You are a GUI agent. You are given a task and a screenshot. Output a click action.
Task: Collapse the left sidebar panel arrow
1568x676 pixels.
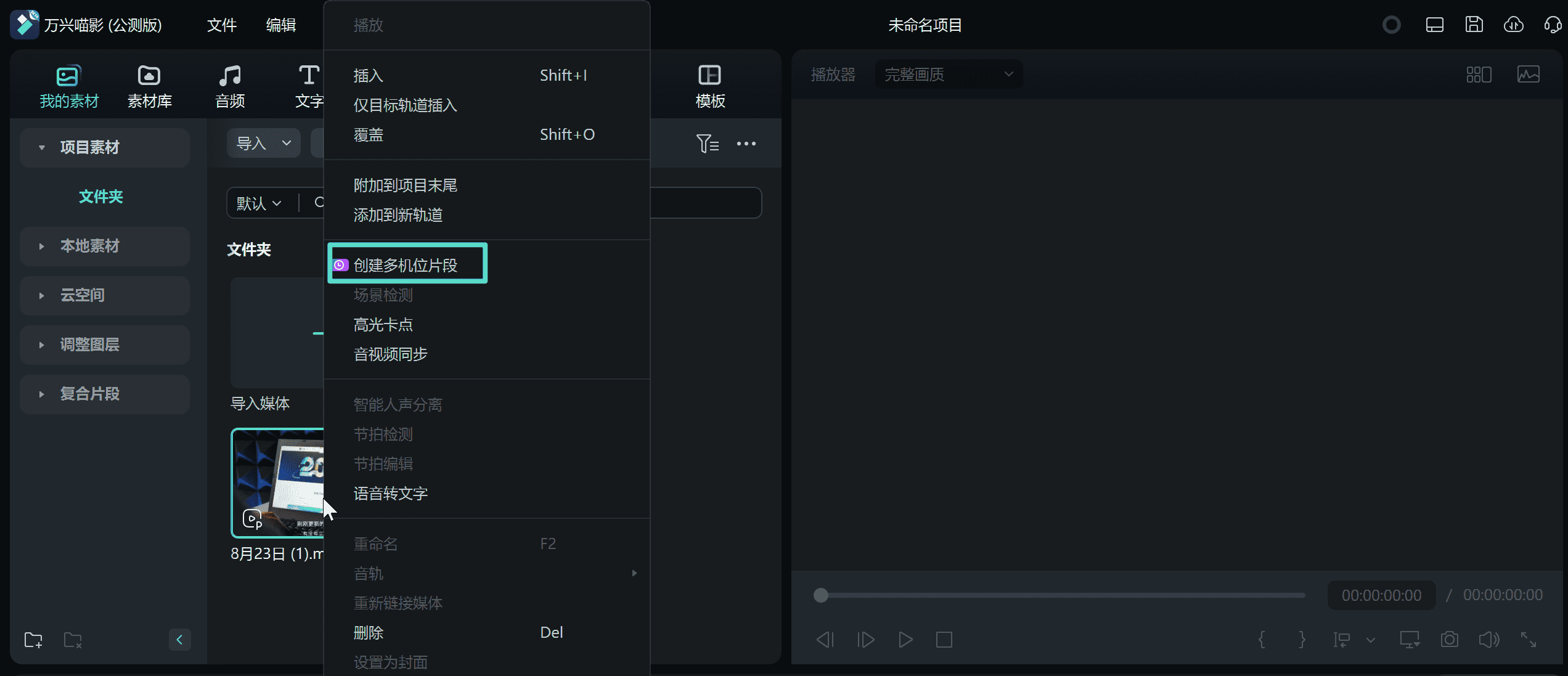[179, 640]
